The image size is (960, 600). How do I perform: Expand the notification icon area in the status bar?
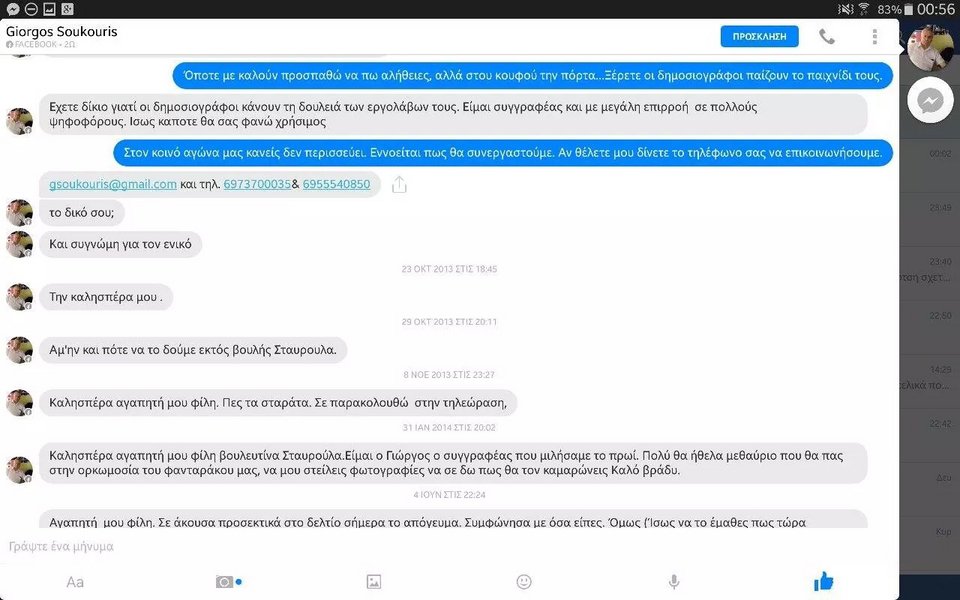pos(40,10)
